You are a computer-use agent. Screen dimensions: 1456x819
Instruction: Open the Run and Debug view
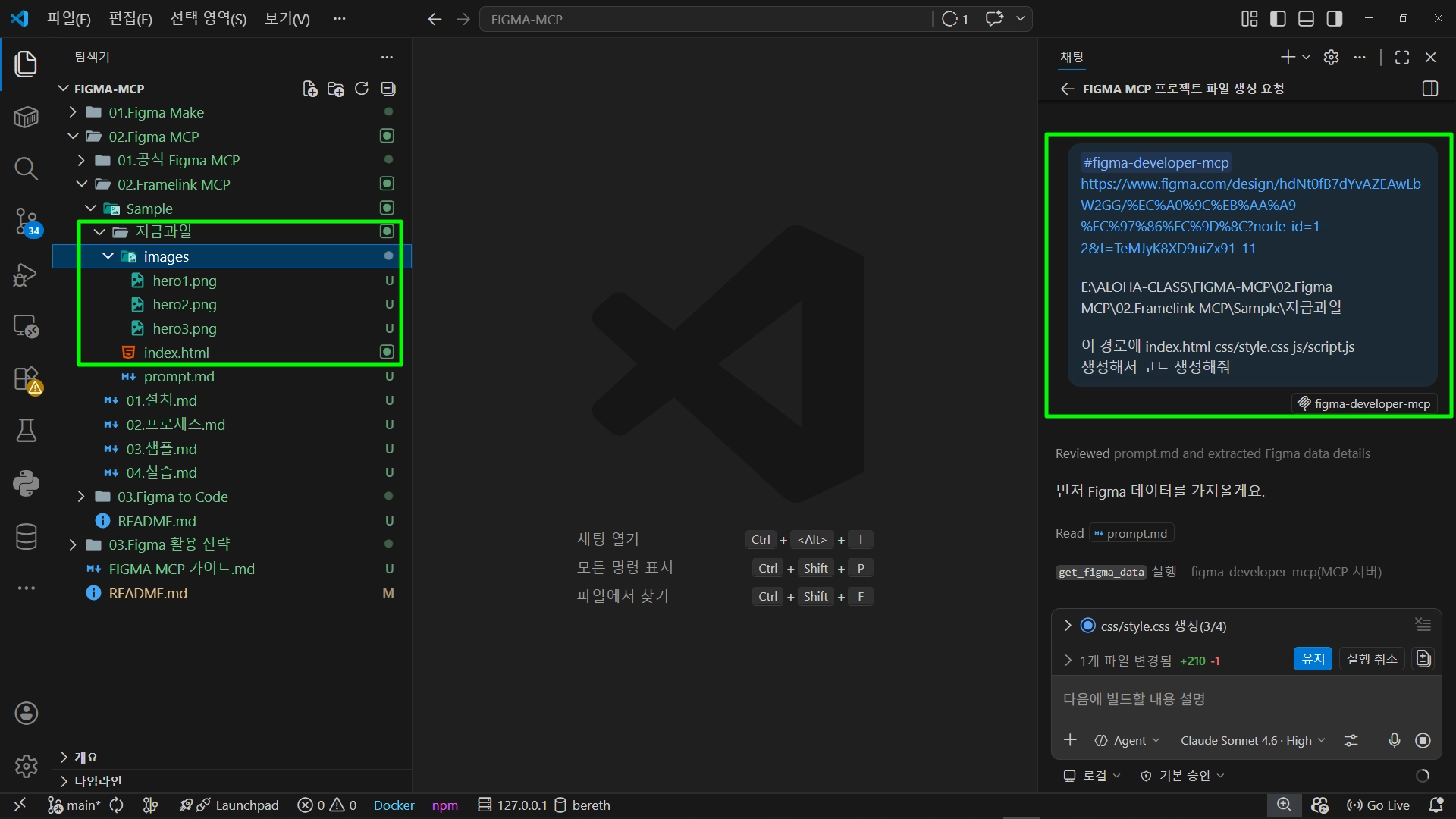click(x=26, y=275)
